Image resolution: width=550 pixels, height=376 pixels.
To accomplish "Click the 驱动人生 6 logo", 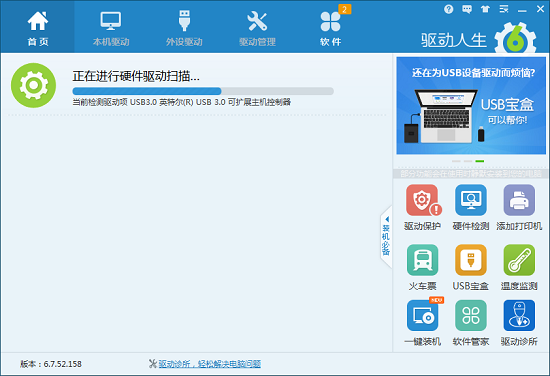I will tap(478, 39).
